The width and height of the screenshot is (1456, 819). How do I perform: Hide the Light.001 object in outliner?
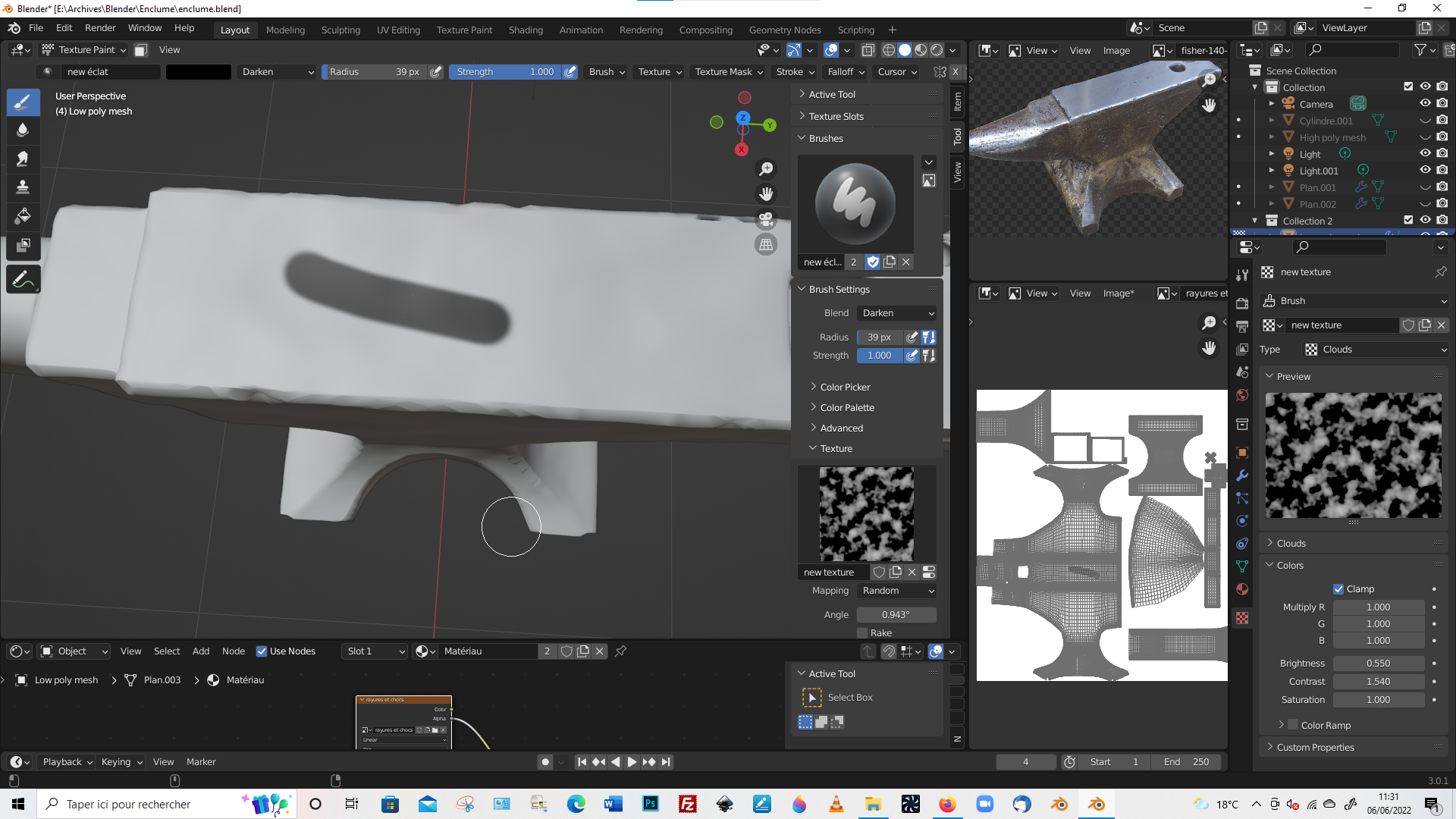click(x=1426, y=171)
